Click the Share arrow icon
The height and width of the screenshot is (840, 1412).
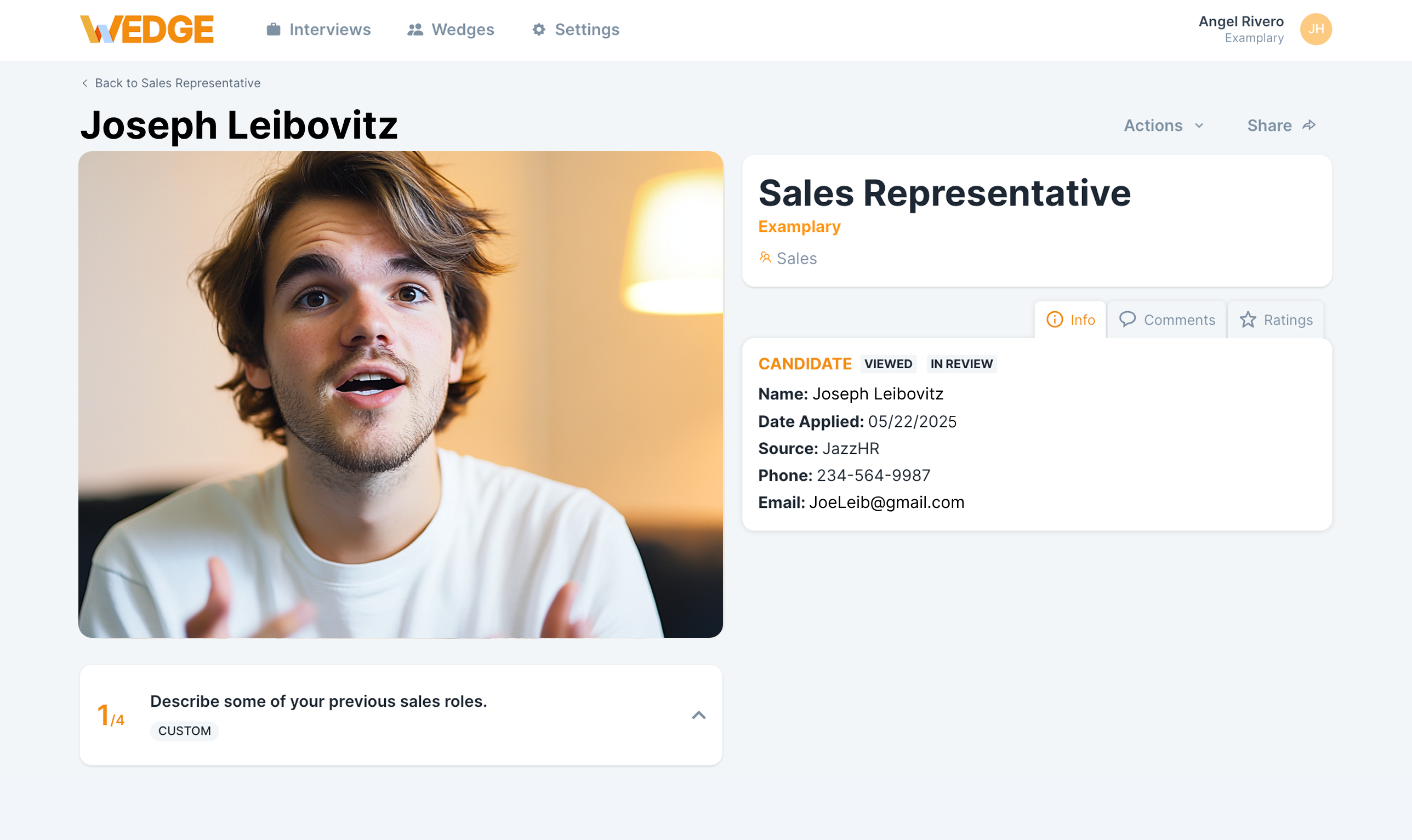1309,125
